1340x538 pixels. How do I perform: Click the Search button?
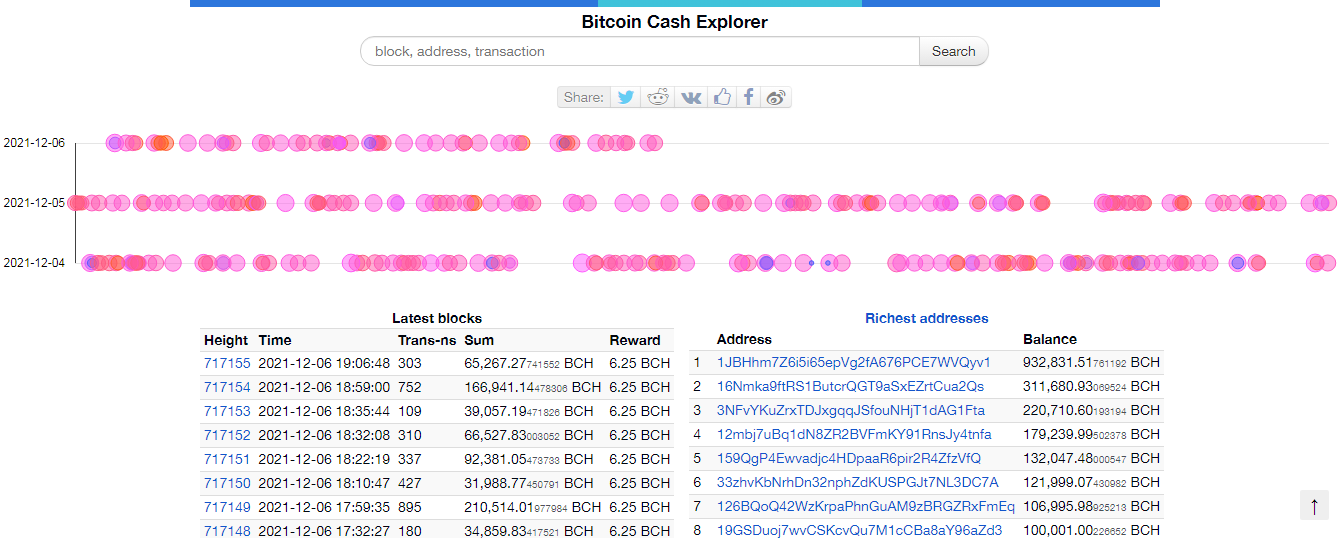[953, 51]
